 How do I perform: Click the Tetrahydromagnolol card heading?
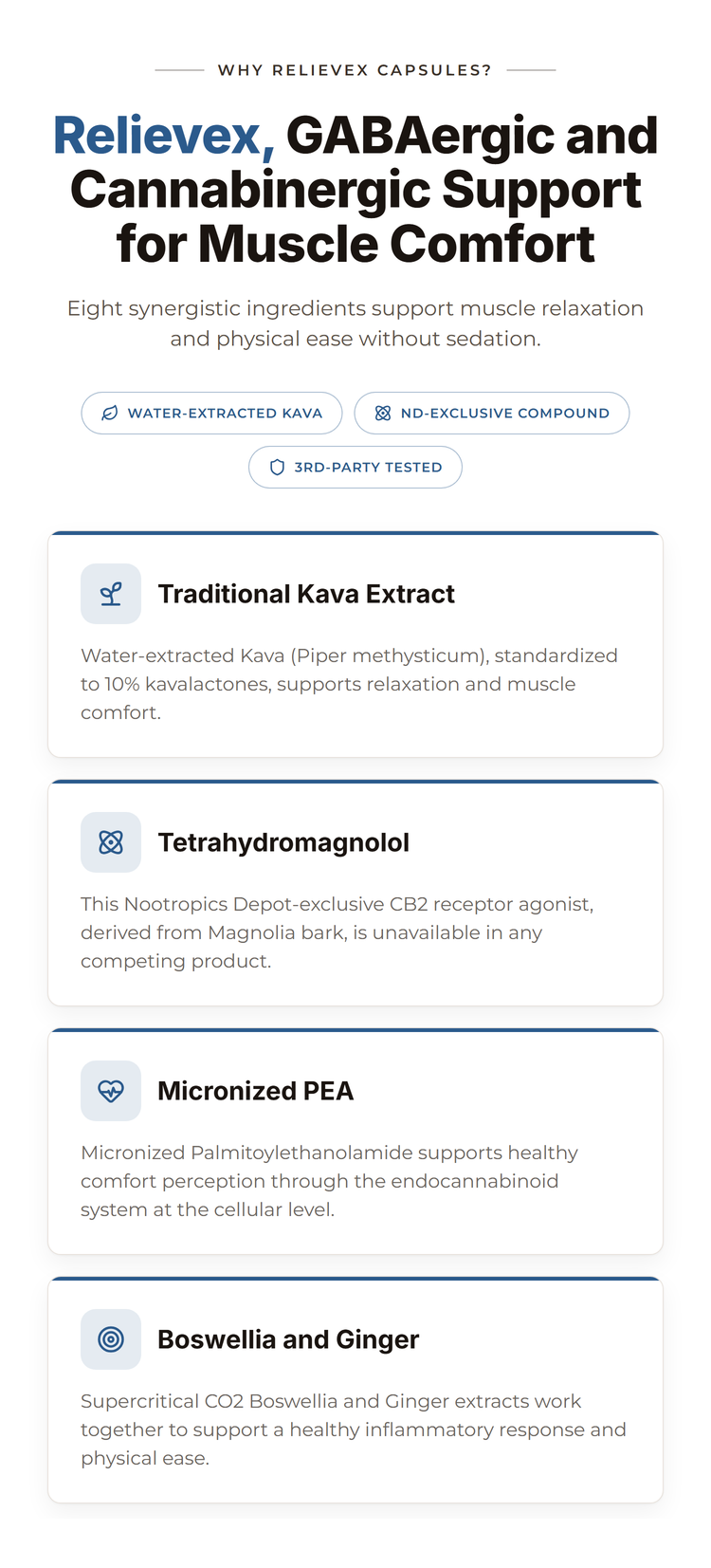[283, 843]
